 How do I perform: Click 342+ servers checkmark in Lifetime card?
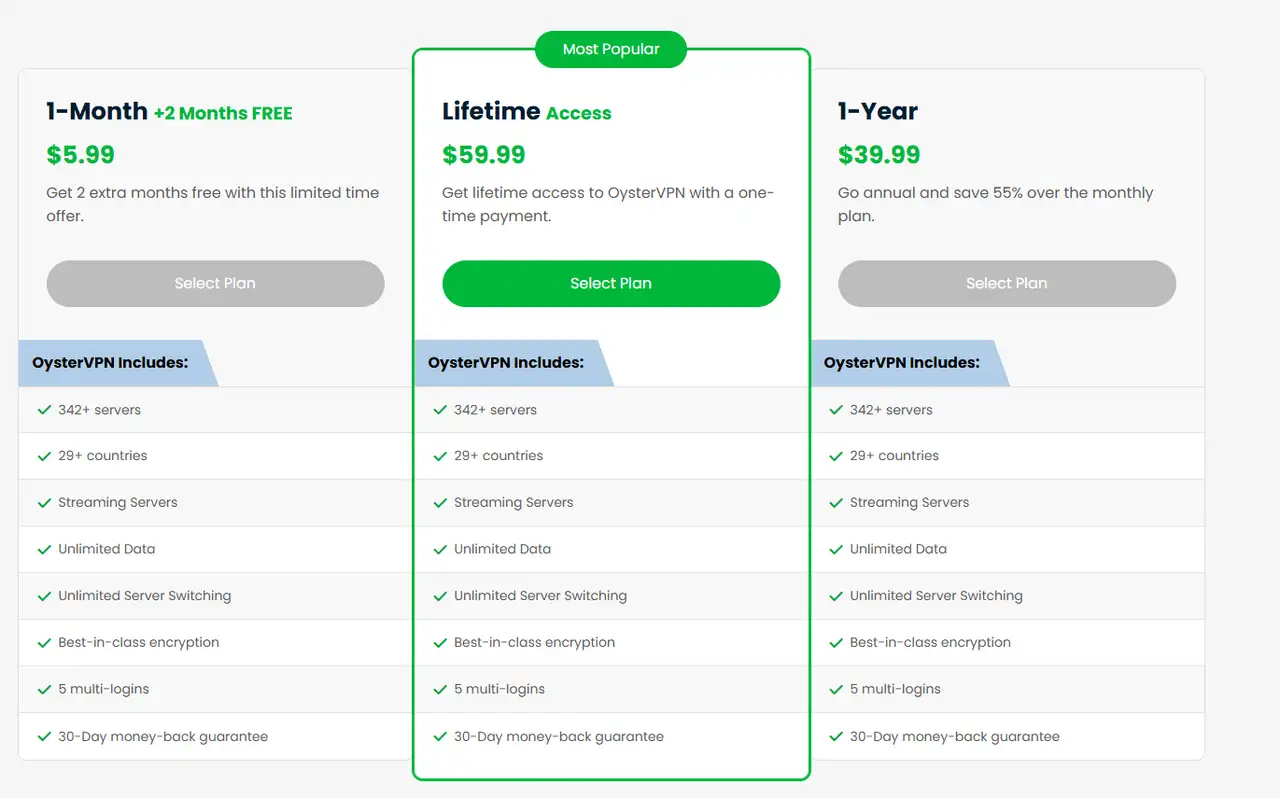point(440,409)
